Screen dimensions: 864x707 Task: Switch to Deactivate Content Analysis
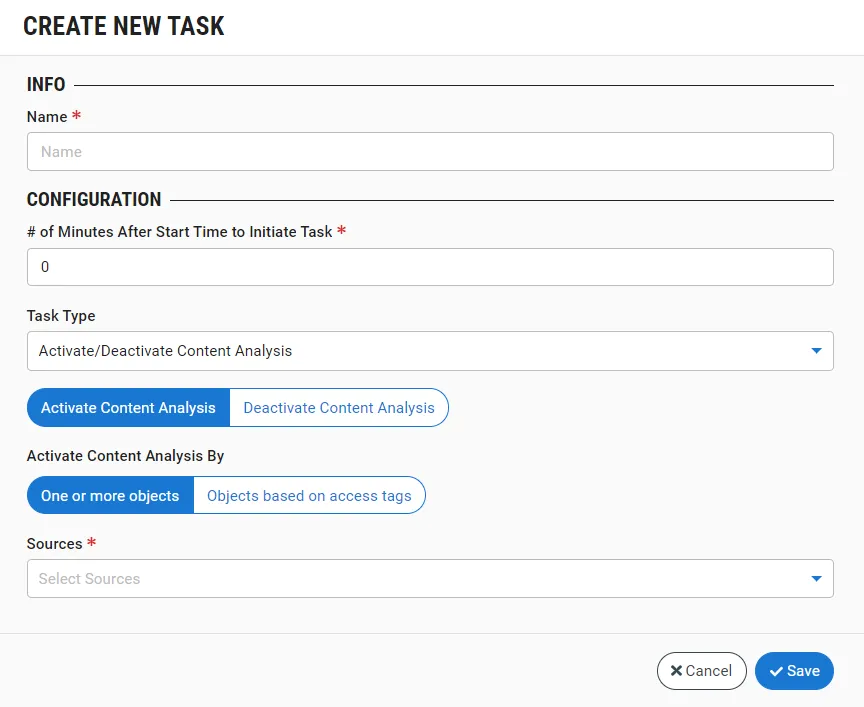pos(339,408)
